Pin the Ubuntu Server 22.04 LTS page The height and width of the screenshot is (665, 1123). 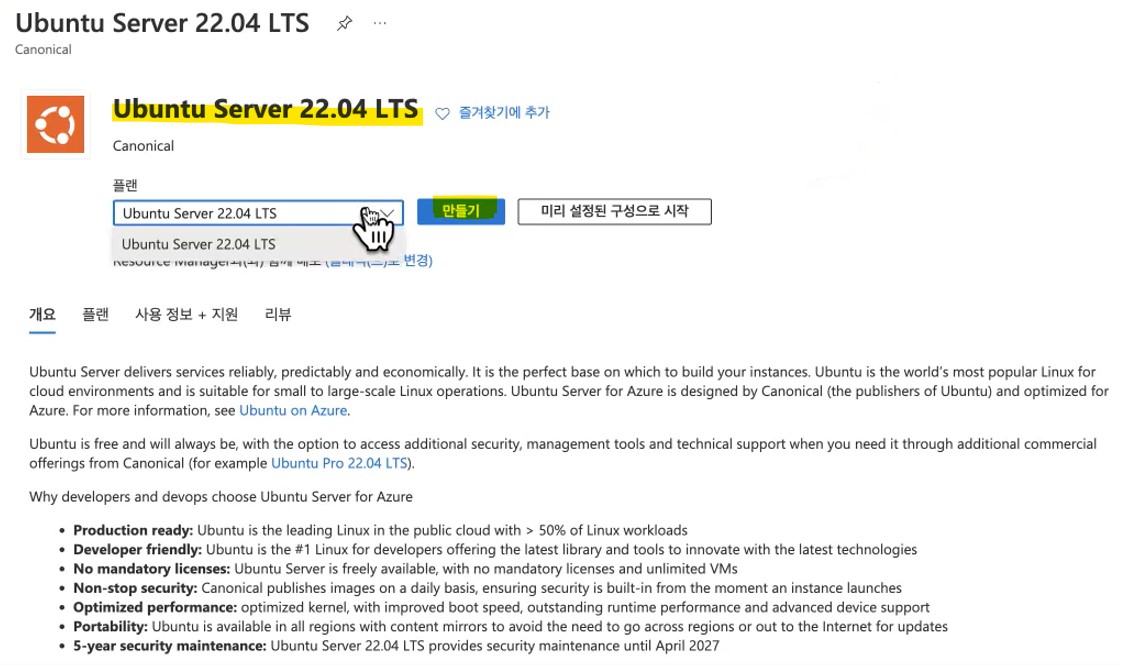(344, 23)
